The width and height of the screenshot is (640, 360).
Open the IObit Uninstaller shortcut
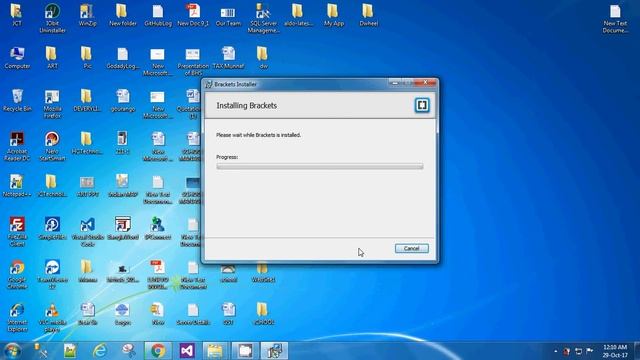(x=52, y=18)
